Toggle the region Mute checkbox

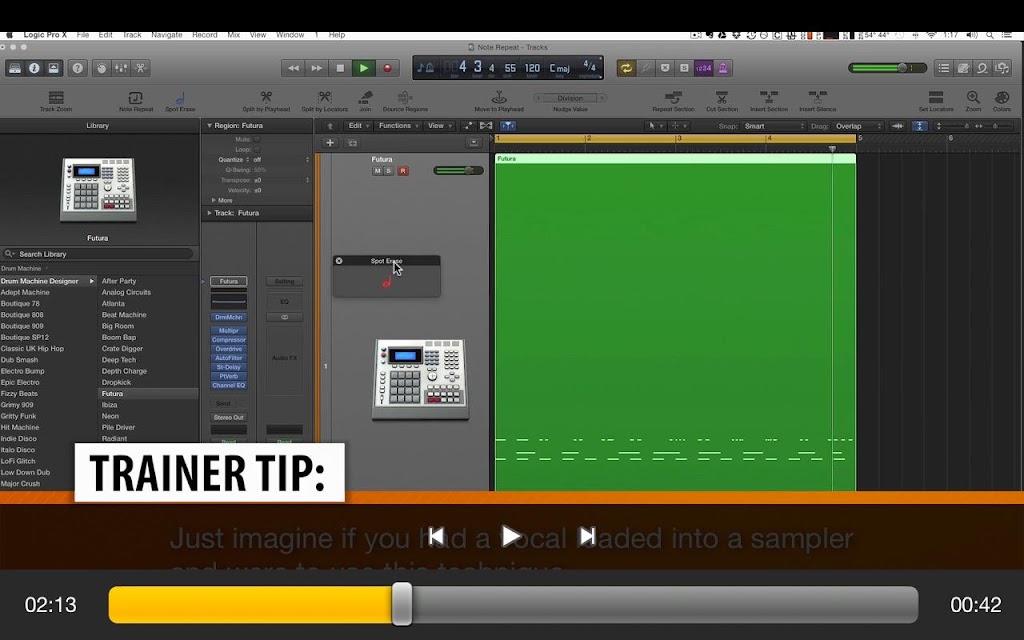[x=257, y=139]
